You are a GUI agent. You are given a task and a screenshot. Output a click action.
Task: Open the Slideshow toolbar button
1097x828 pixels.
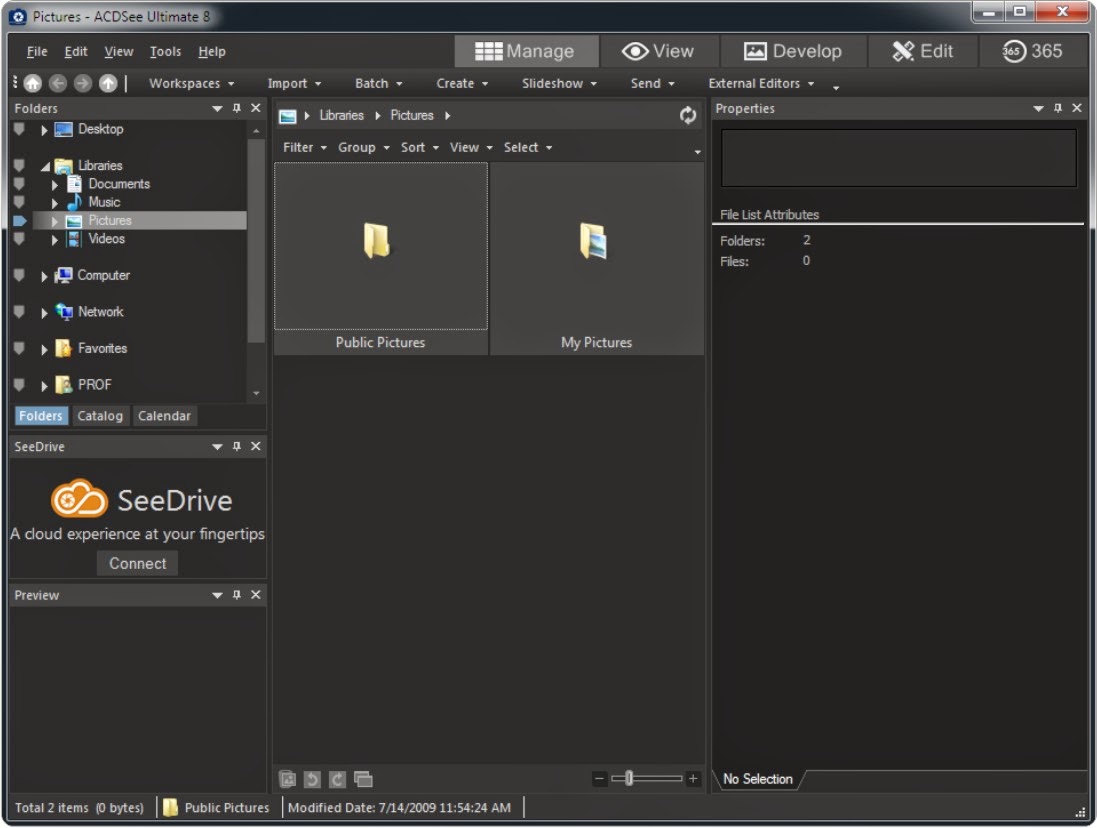(x=559, y=83)
